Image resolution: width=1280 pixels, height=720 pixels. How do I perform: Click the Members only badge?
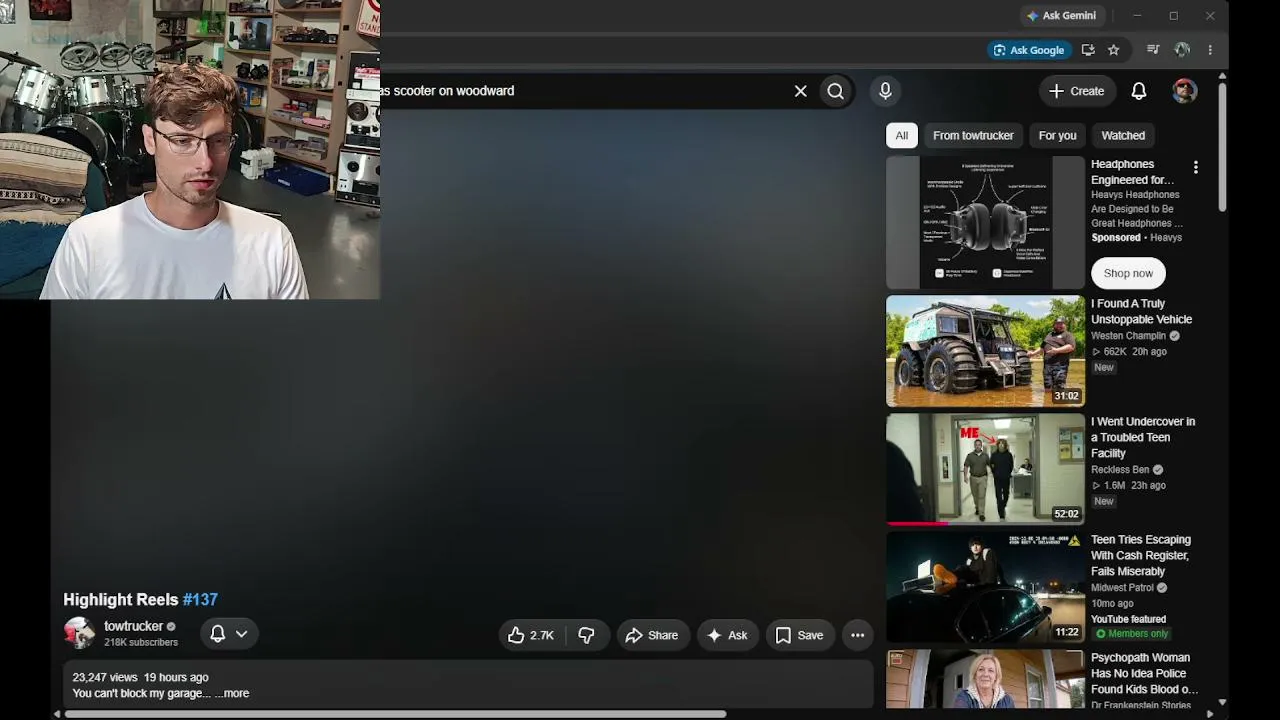point(1131,634)
